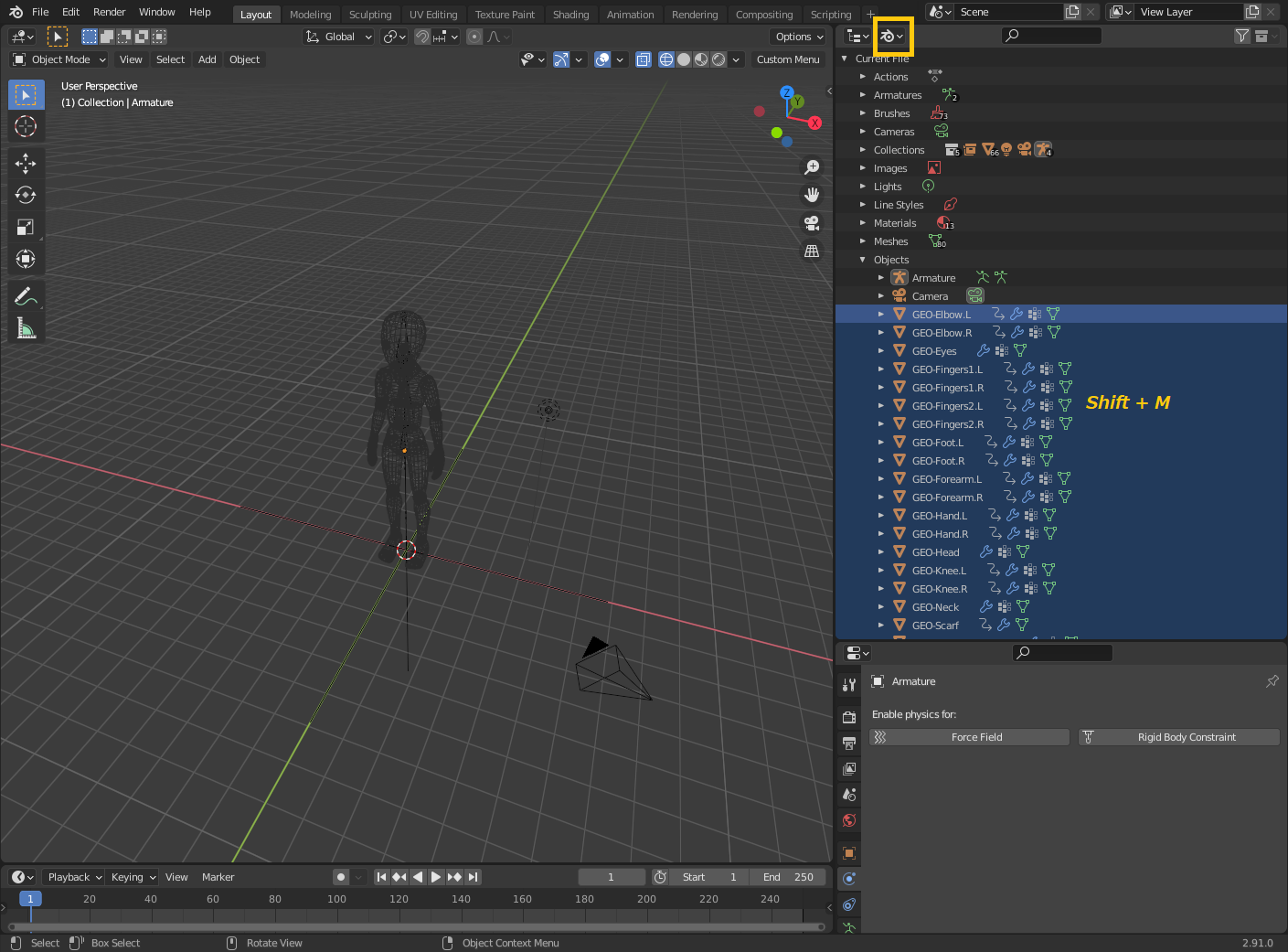Image resolution: width=1288 pixels, height=952 pixels.
Task: Click the current frame marker at 1
Action: pyautogui.click(x=30, y=899)
